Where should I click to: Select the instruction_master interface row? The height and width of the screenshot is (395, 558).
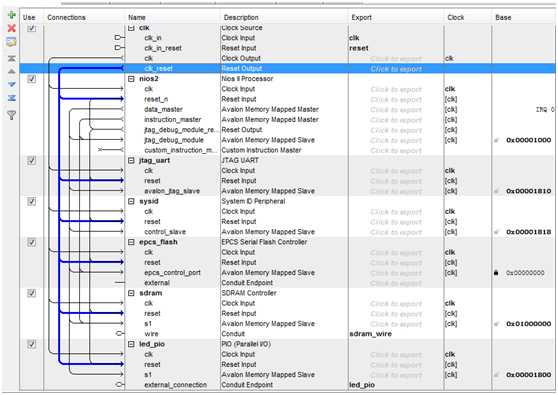(173, 120)
